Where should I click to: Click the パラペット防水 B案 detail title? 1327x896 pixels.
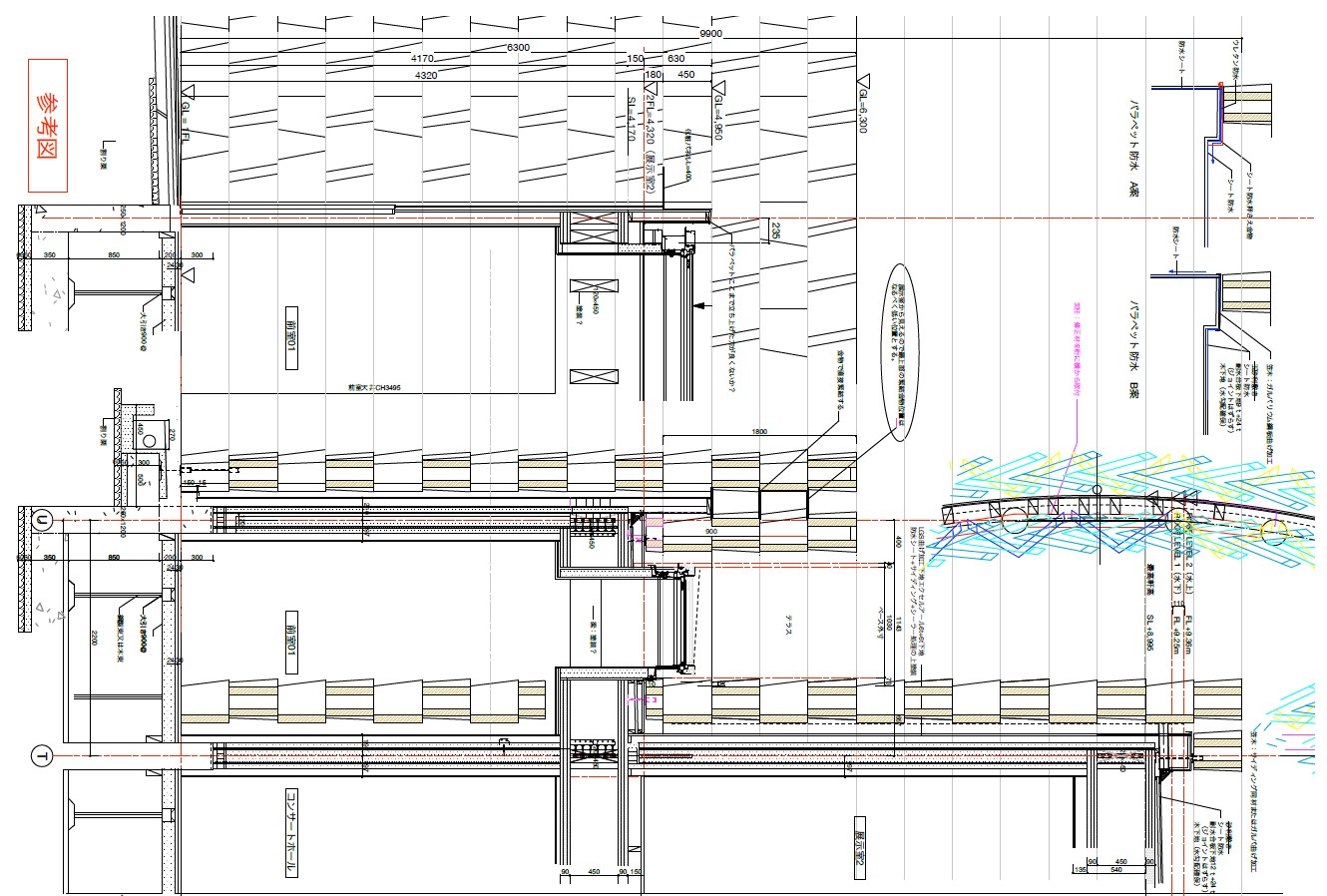pyautogui.click(x=1134, y=349)
